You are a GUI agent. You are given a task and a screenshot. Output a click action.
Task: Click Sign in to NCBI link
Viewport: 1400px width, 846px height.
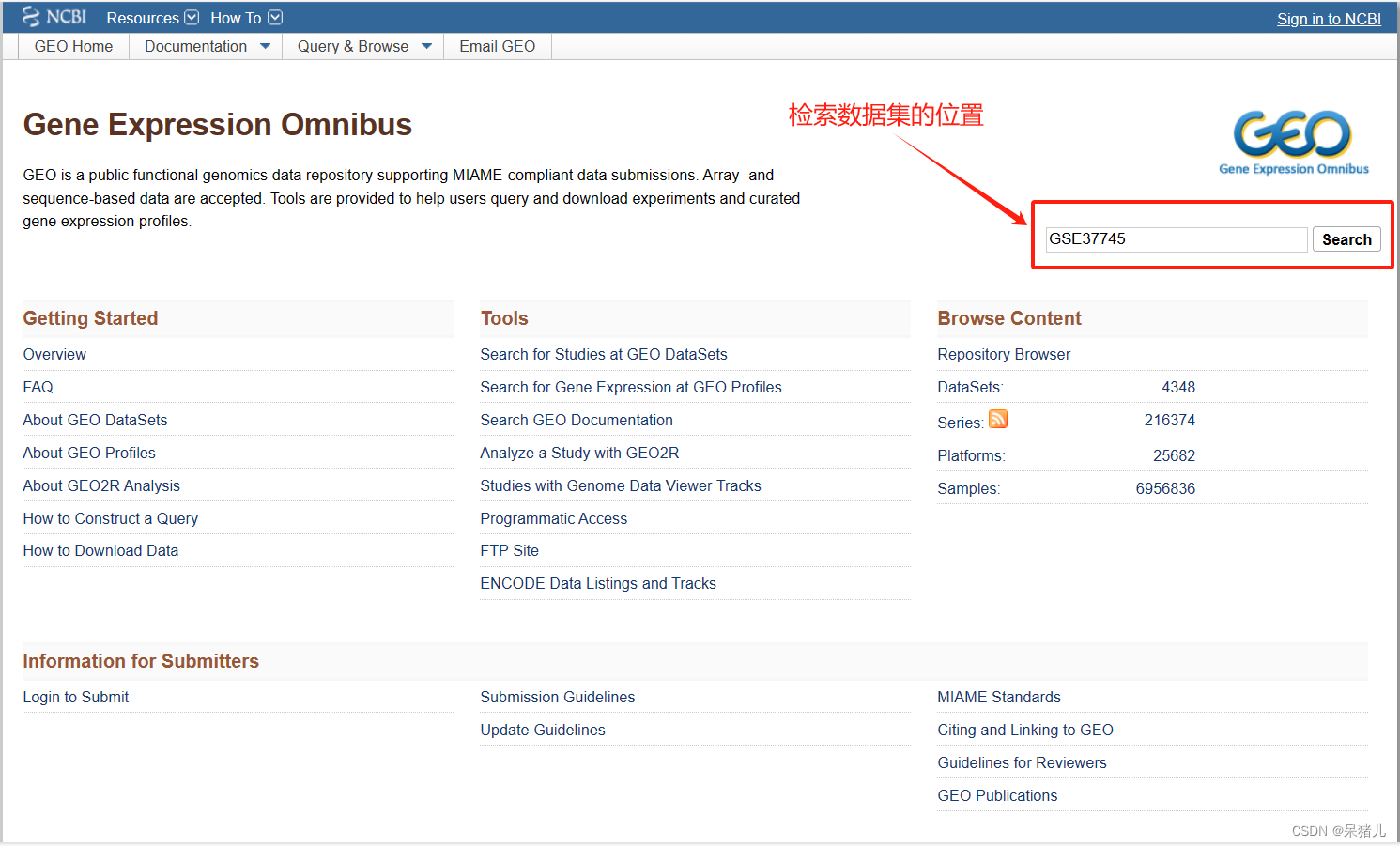coord(1329,19)
